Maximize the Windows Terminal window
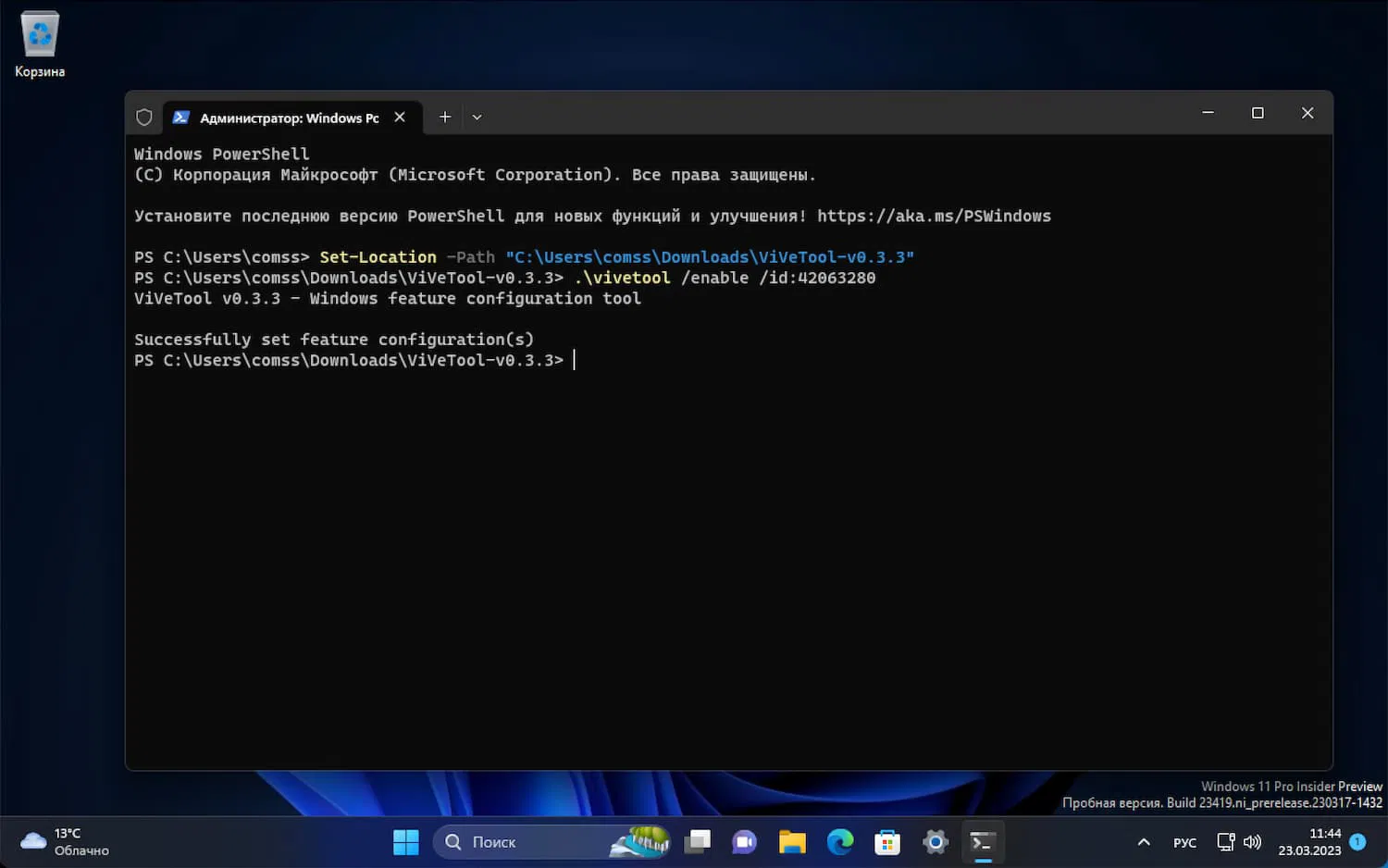The height and width of the screenshot is (868, 1388). pyautogui.click(x=1258, y=113)
